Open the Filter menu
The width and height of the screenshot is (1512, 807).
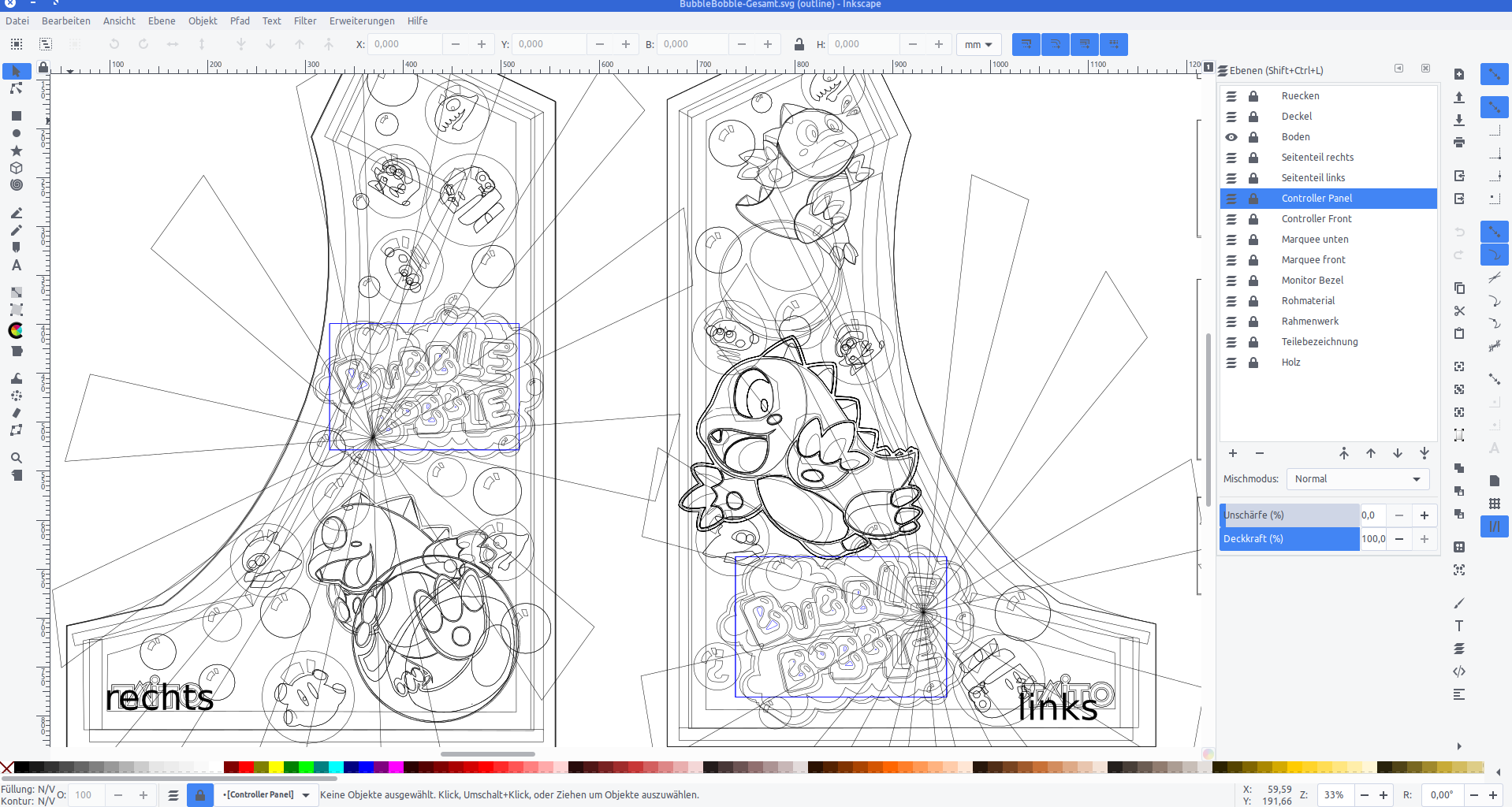click(305, 20)
